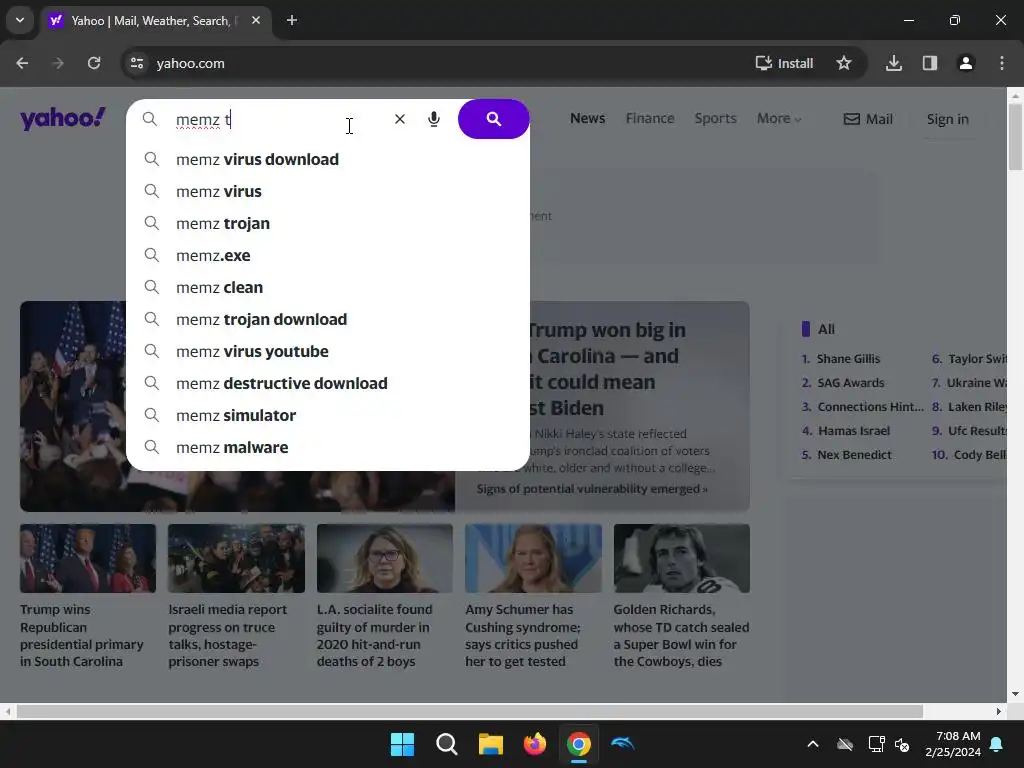
Task: Select suggestion 'memz virus youtube'
Action: click(328, 351)
